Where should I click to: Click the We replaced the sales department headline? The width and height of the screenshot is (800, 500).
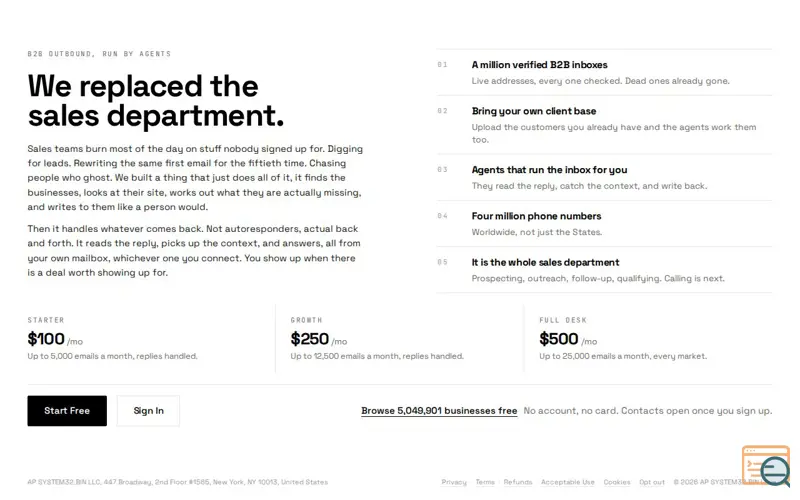coord(156,101)
